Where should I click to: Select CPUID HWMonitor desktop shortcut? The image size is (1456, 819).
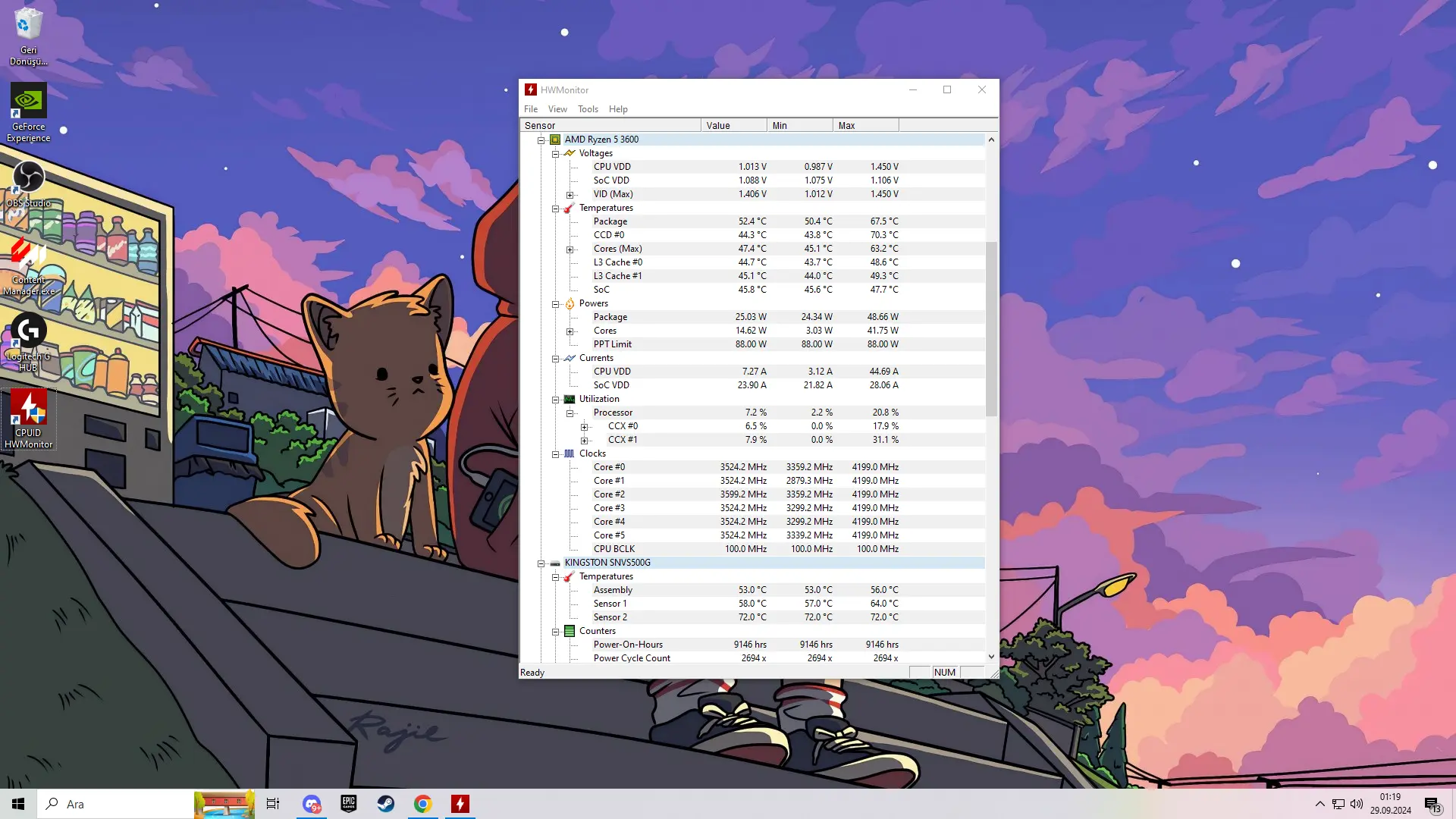(x=28, y=419)
